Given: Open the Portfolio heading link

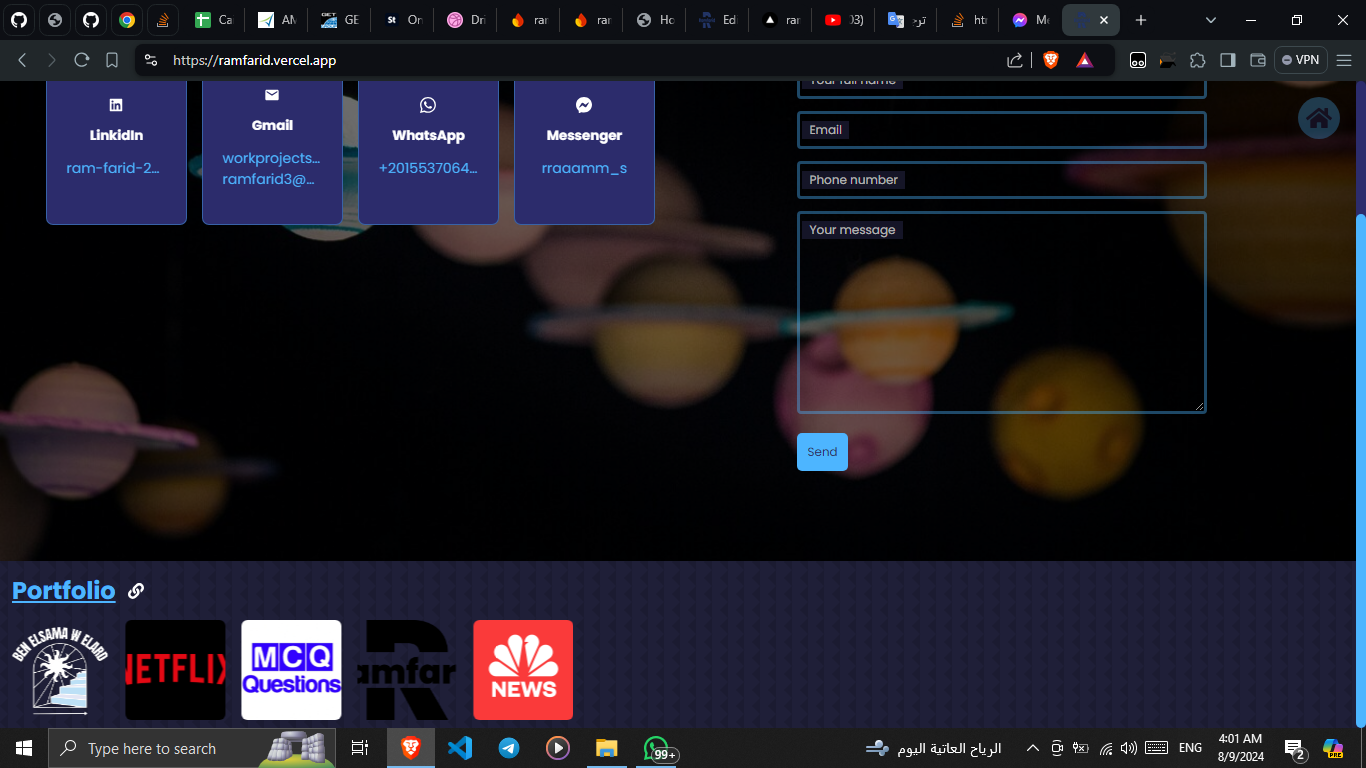Looking at the screenshot, I should tap(64, 591).
